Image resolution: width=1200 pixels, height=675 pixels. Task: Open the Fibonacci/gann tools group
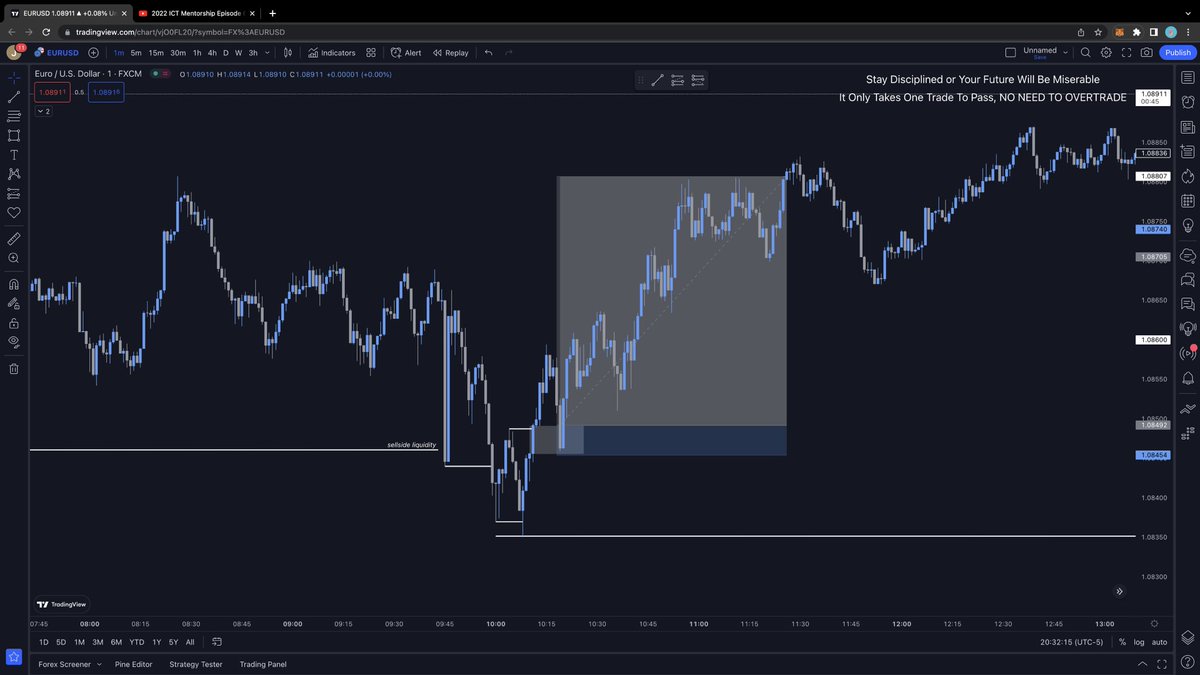tap(14, 116)
